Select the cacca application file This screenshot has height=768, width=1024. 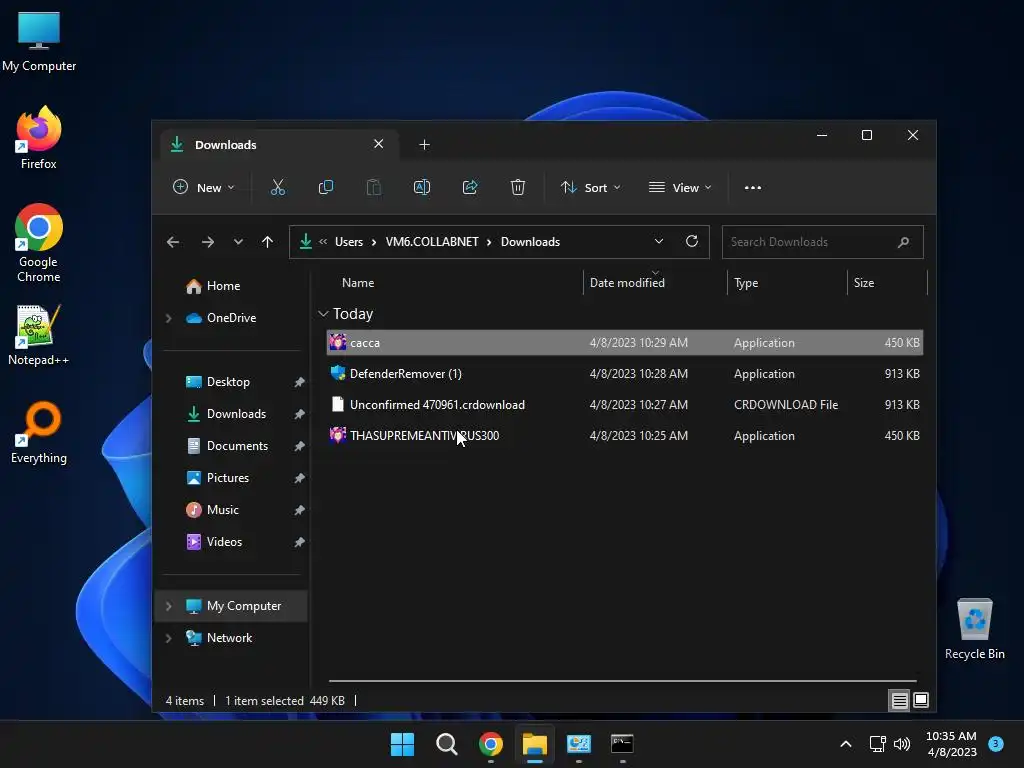pyautogui.click(x=624, y=343)
